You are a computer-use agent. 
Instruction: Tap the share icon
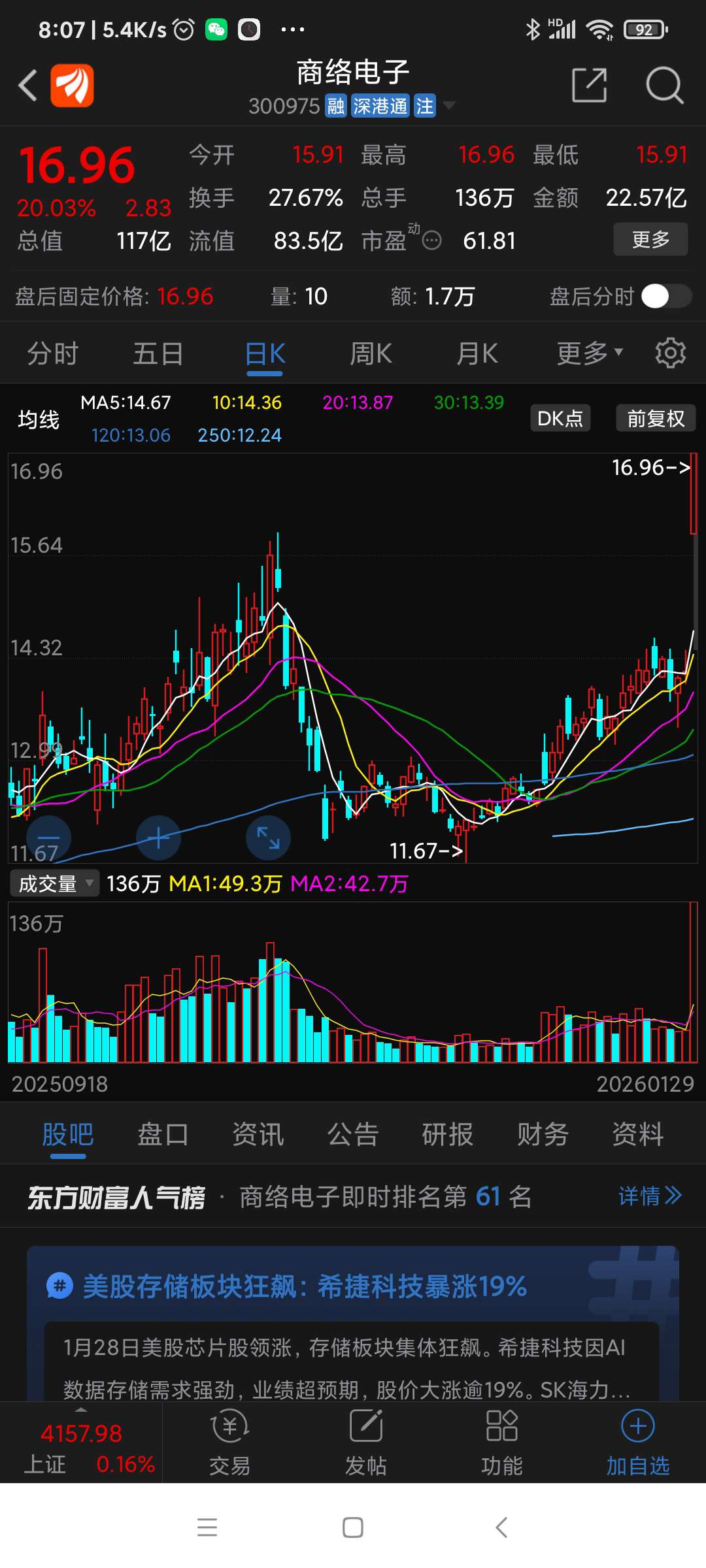[x=590, y=85]
